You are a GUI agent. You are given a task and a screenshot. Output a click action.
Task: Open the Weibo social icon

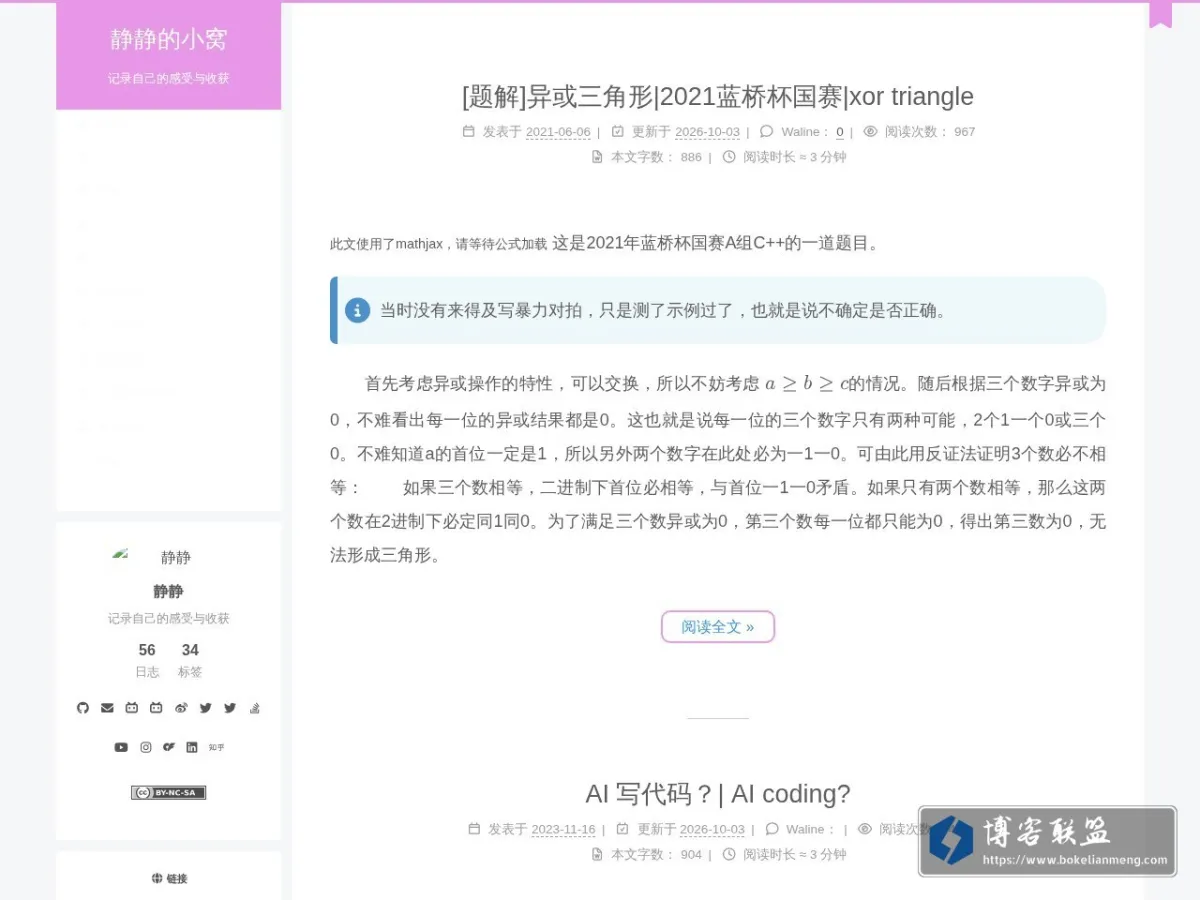(181, 708)
